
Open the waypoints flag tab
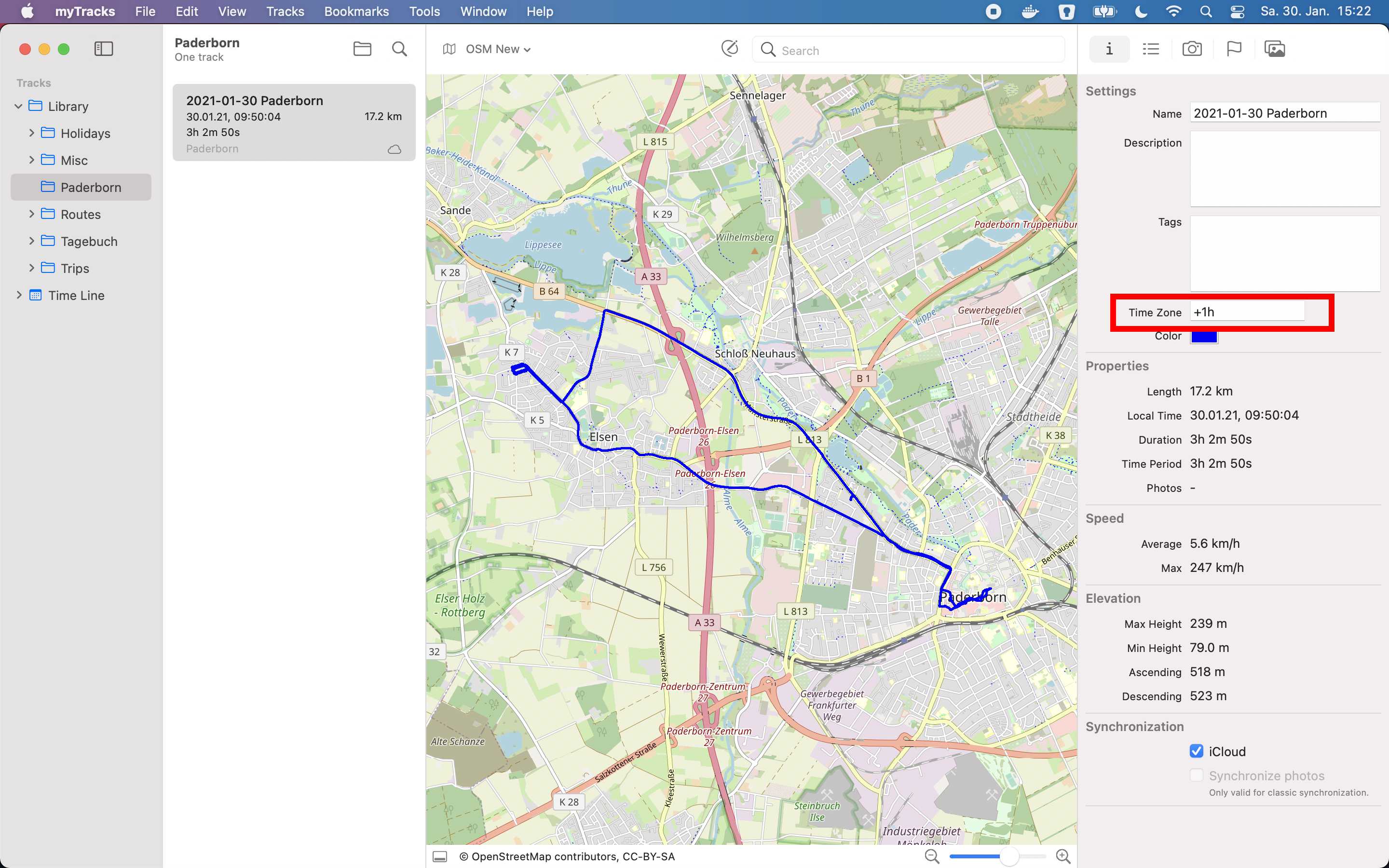pyautogui.click(x=1233, y=49)
